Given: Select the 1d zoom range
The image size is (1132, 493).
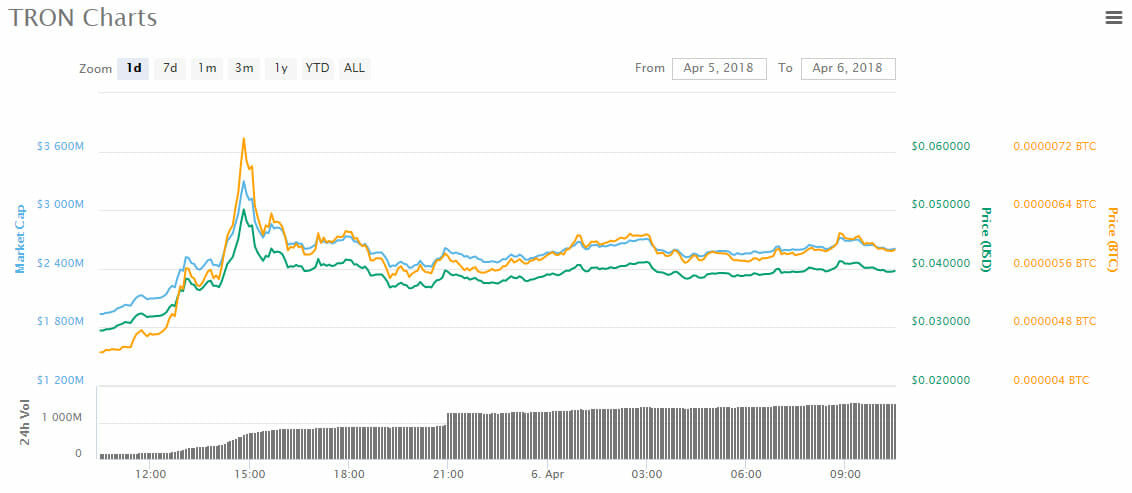Looking at the screenshot, I should (133, 68).
